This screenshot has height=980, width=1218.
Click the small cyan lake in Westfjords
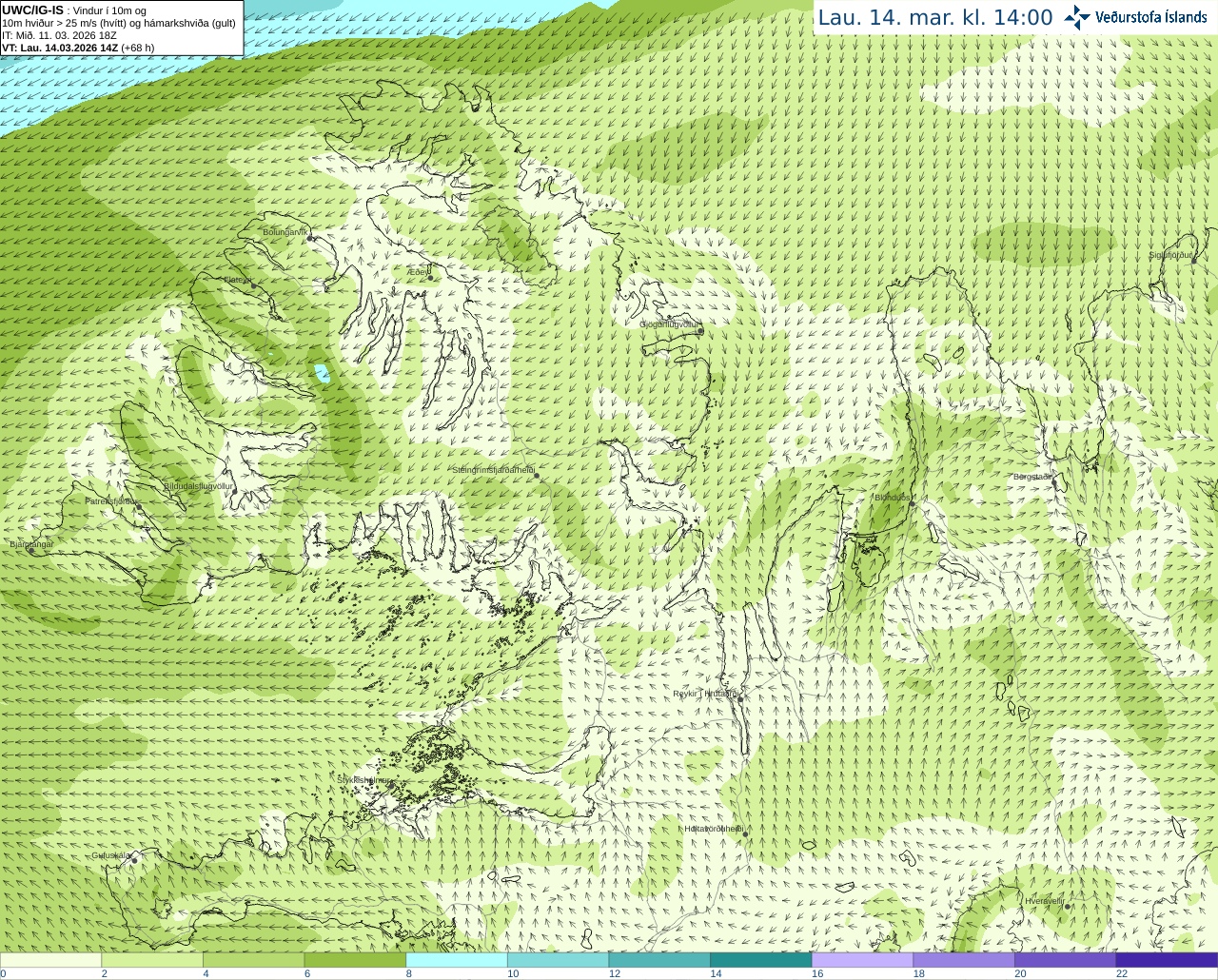coord(323,373)
